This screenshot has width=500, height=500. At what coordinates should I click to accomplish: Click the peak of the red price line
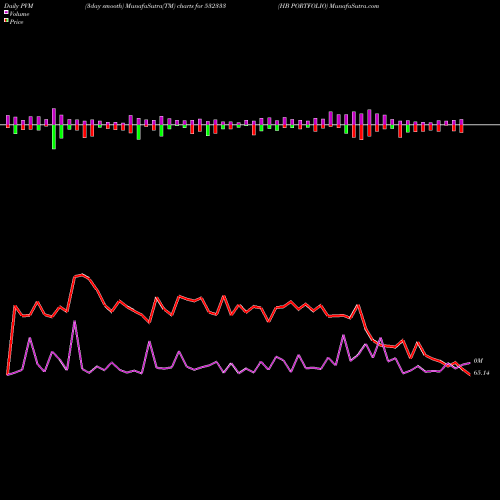point(82,275)
